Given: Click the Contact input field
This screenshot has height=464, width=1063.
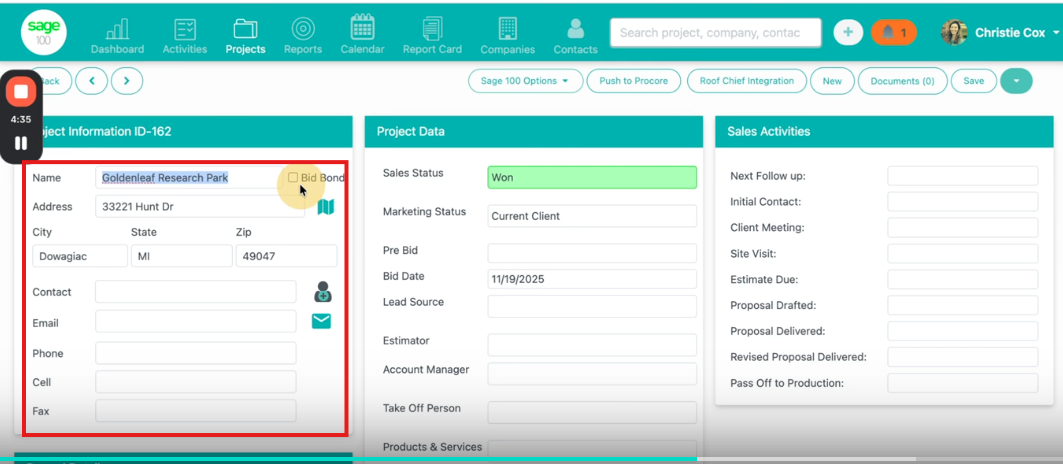Looking at the screenshot, I should click(x=196, y=292).
